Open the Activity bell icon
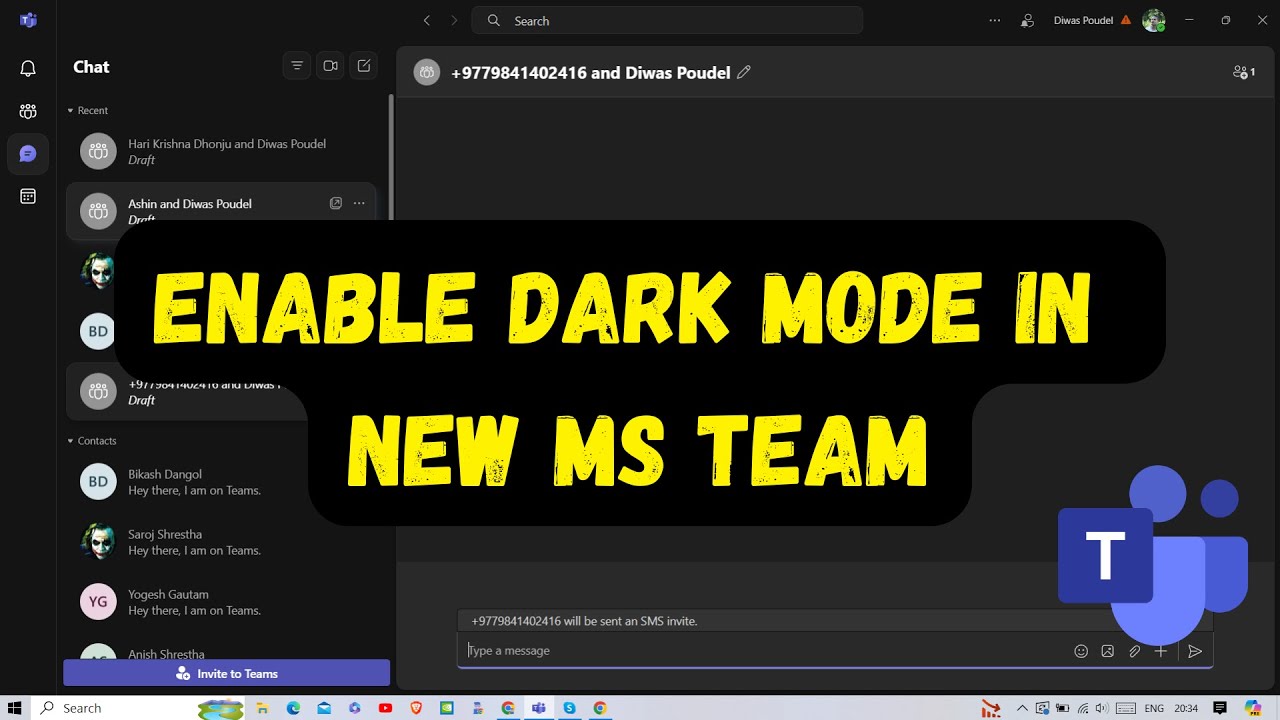The width and height of the screenshot is (1280, 720). 28,68
